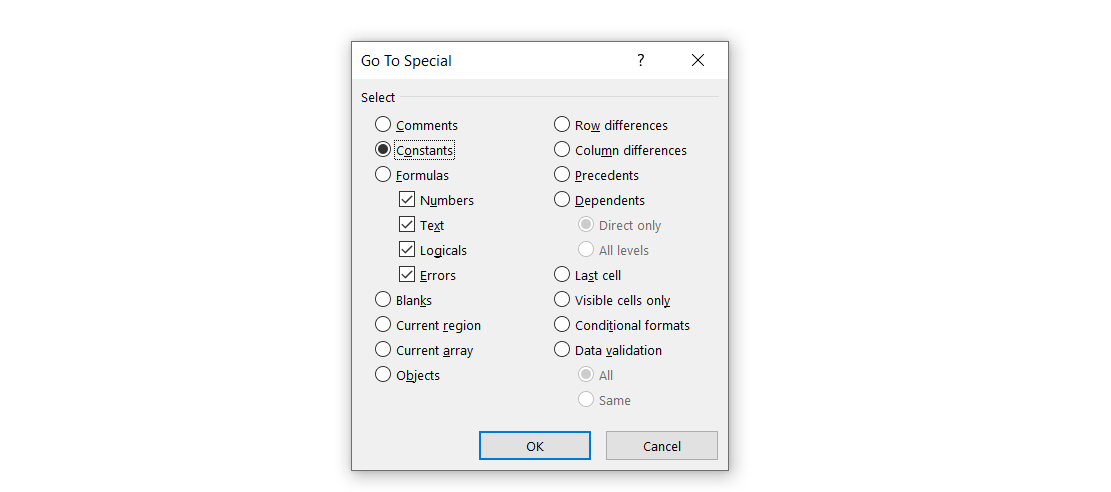Select the Dependents radio button
The image size is (1111, 492).
tap(562, 200)
